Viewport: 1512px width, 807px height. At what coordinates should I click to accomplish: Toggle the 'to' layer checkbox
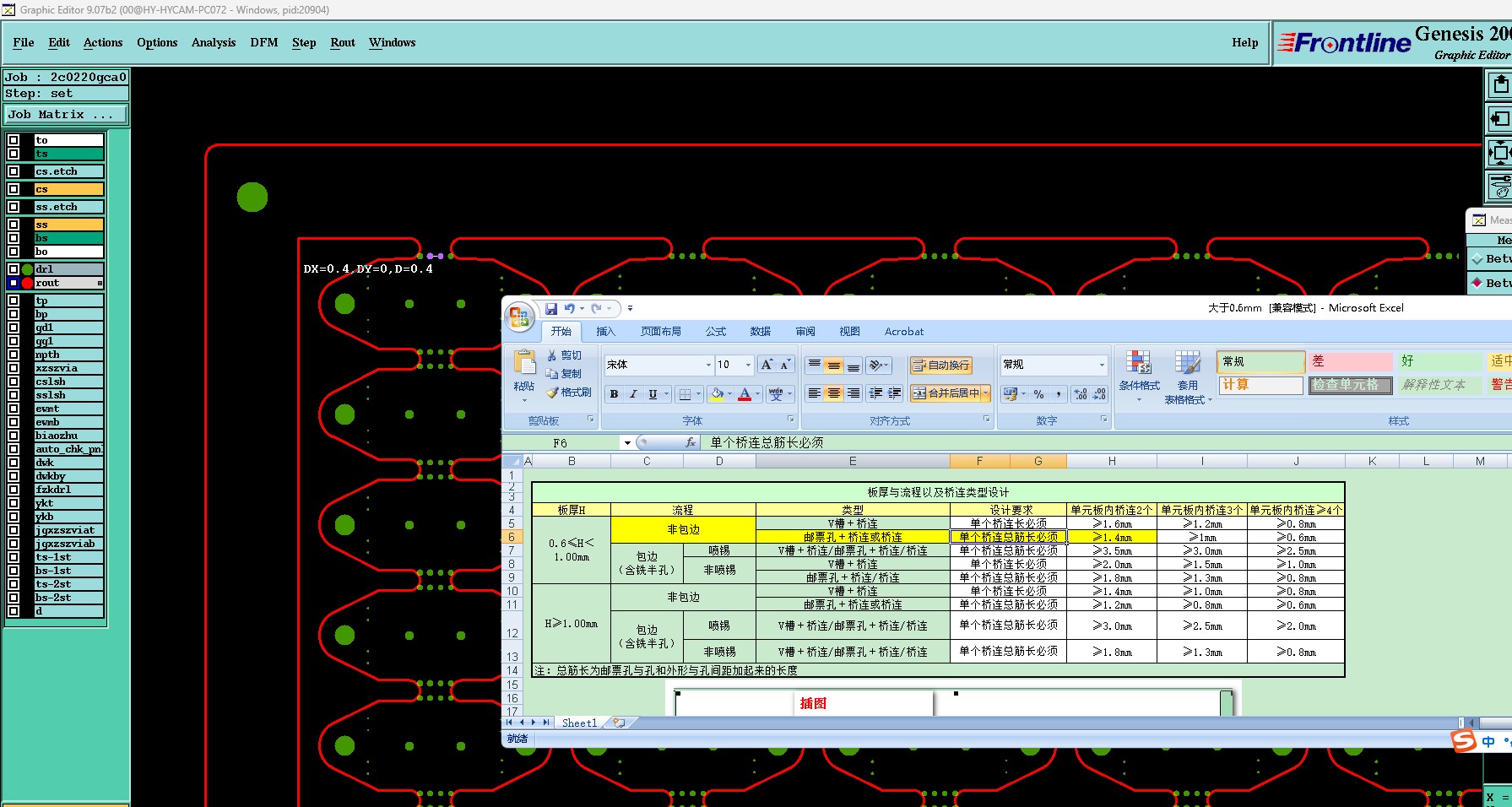click(14, 140)
